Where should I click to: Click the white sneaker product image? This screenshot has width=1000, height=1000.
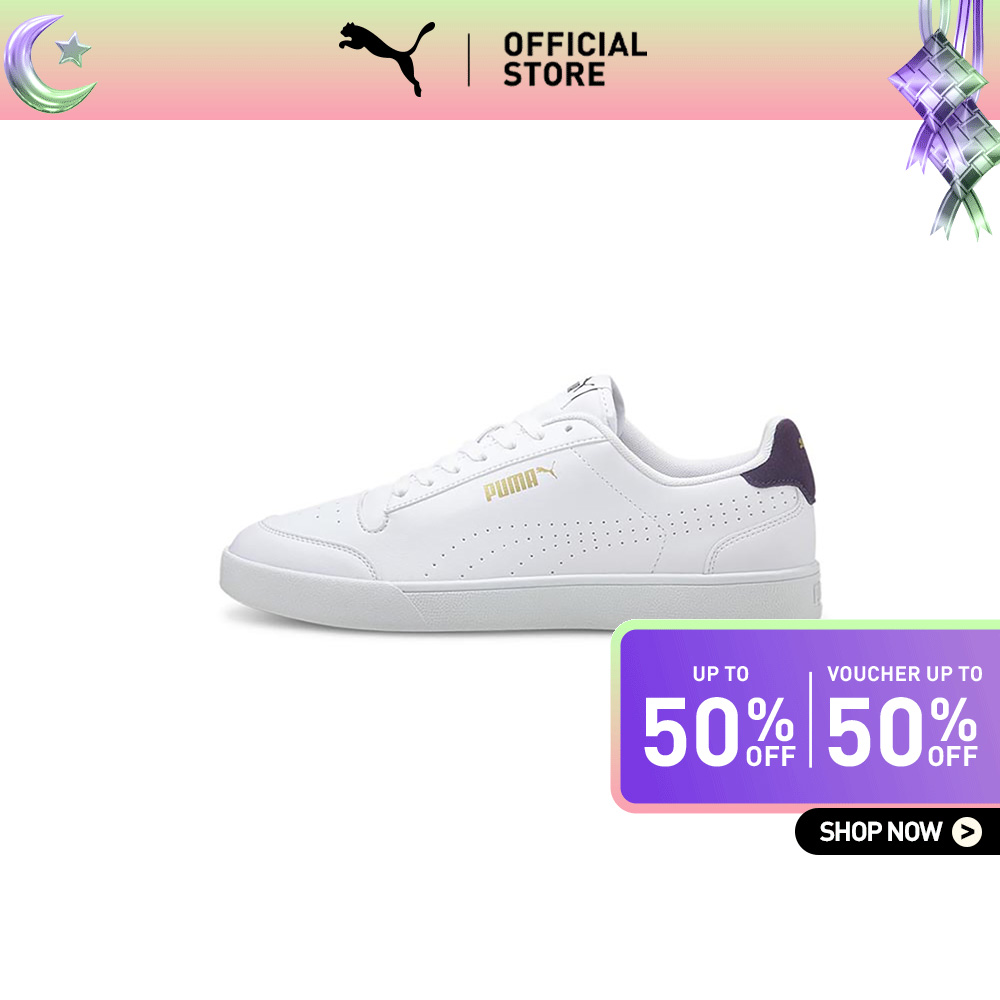click(x=520, y=504)
